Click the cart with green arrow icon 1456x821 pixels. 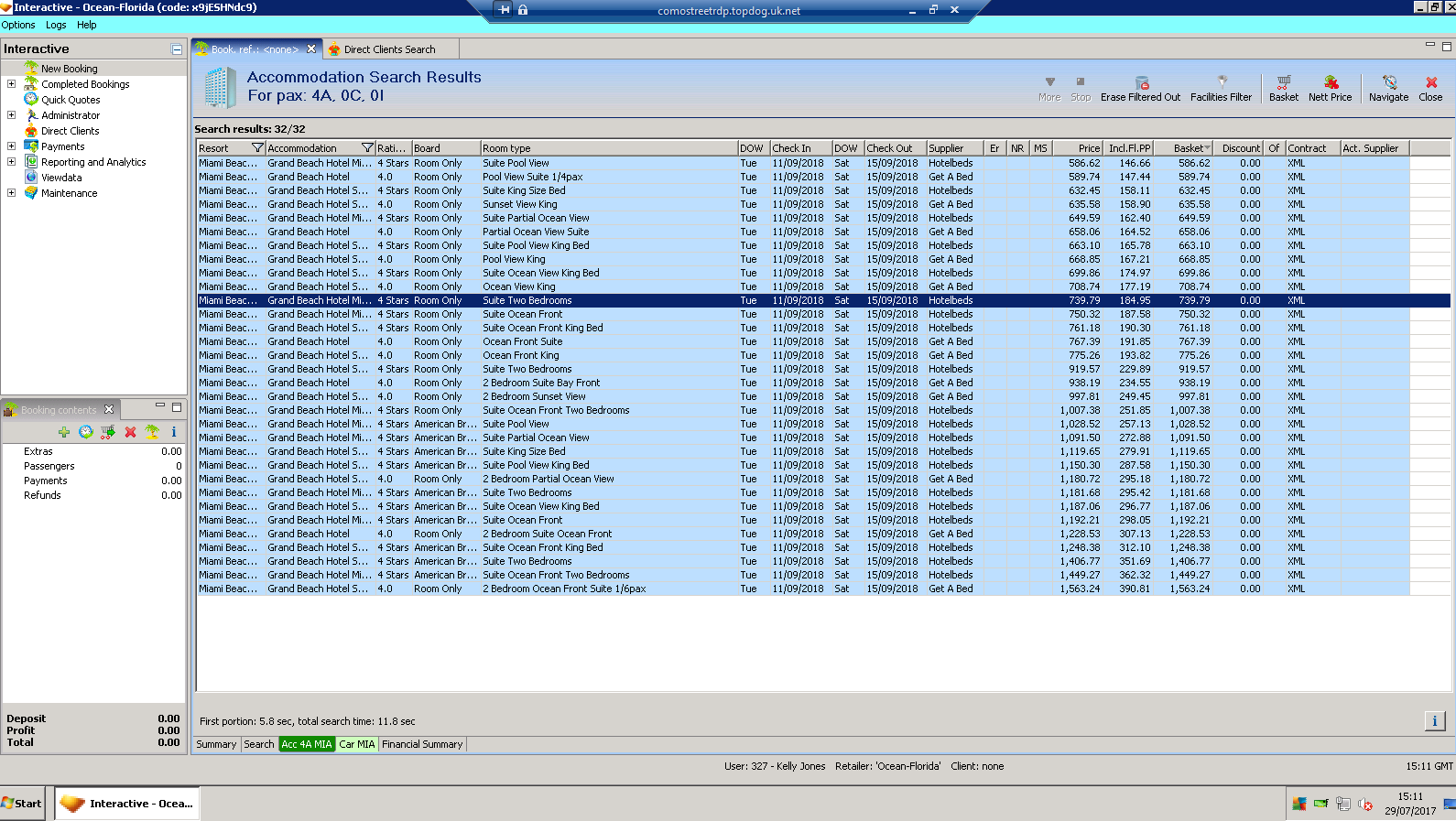pos(108,432)
